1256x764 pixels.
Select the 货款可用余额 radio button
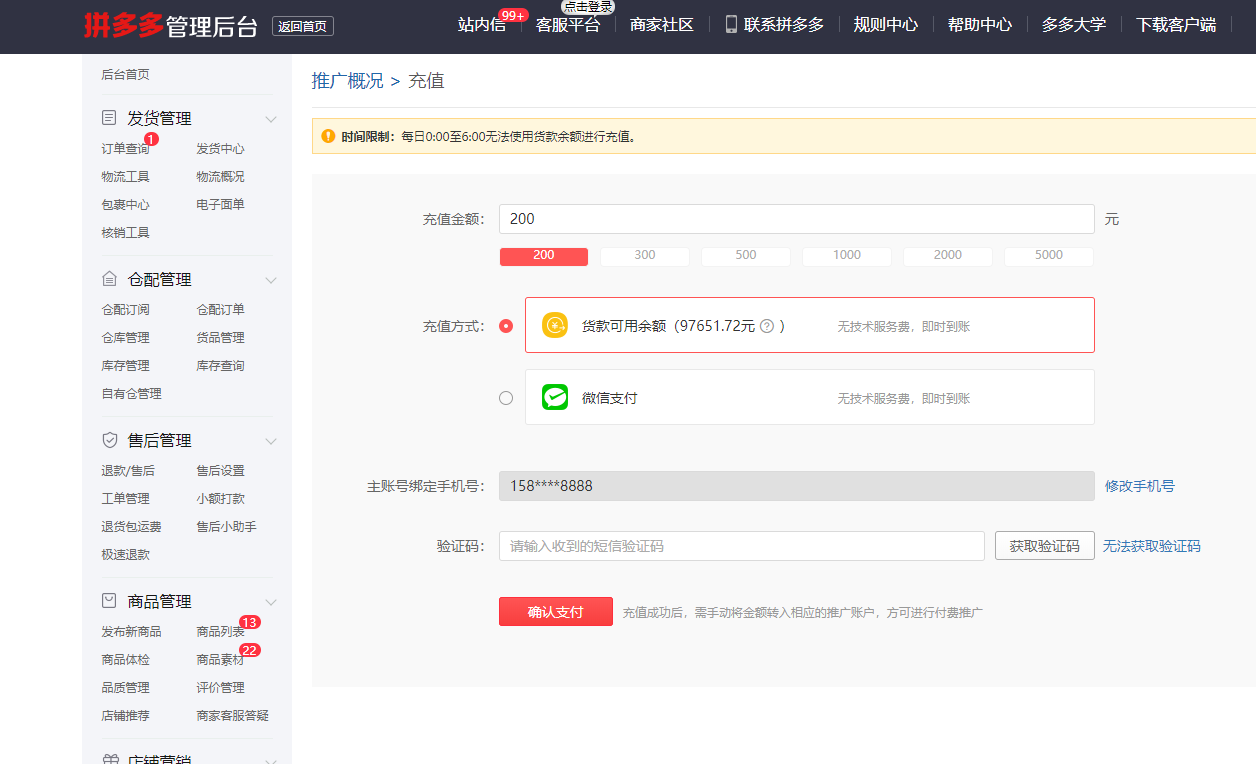(506, 326)
